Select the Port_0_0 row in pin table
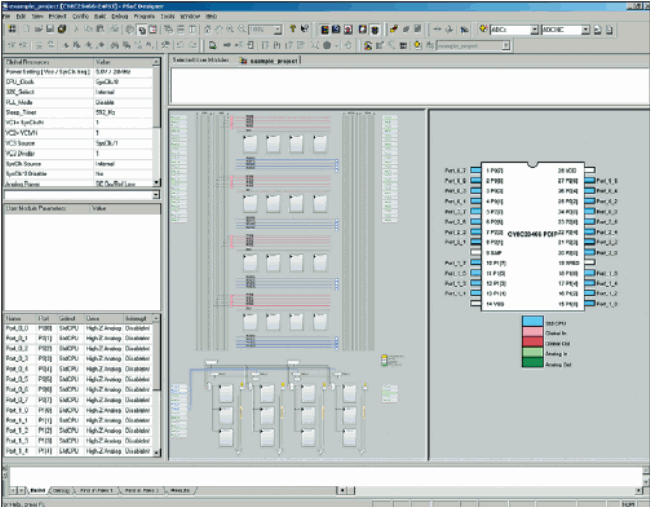The height and width of the screenshot is (507, 650). (78, 328)
